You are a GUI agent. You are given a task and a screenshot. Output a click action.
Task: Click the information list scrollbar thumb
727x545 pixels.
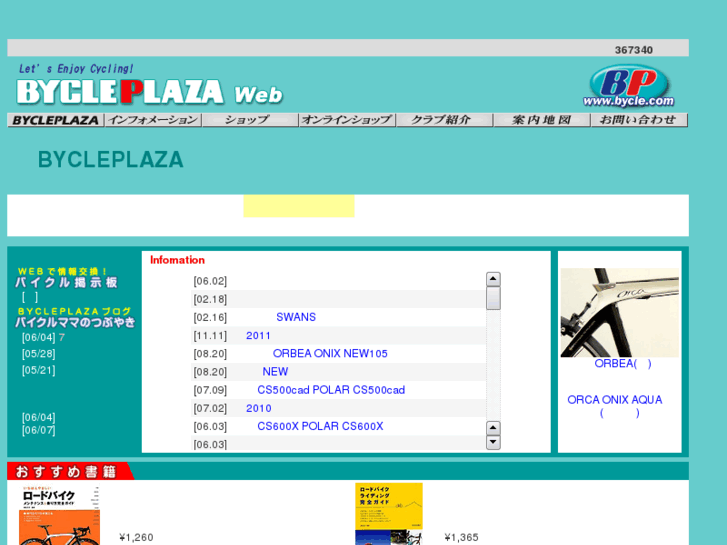coord(493,298)
